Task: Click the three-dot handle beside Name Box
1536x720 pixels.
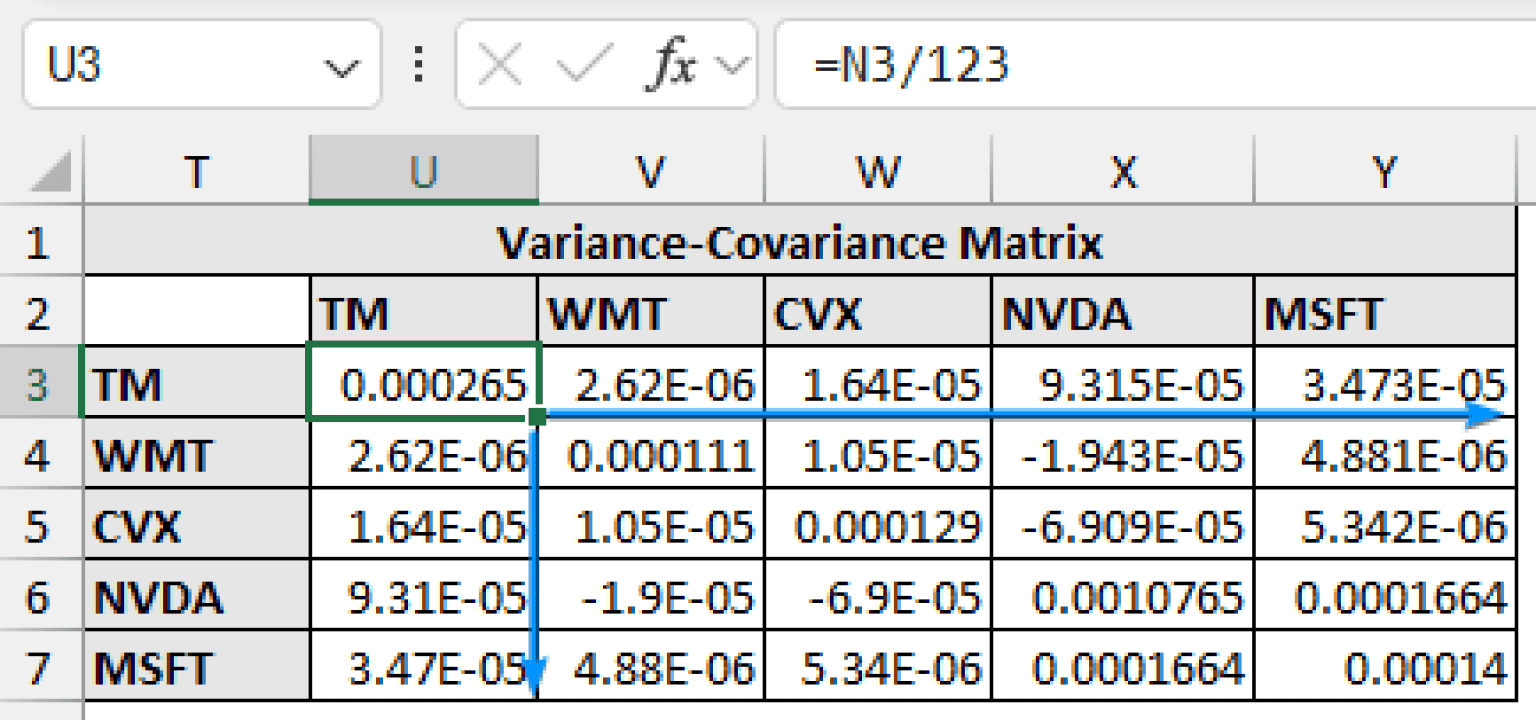Action: tap(419, 66)
